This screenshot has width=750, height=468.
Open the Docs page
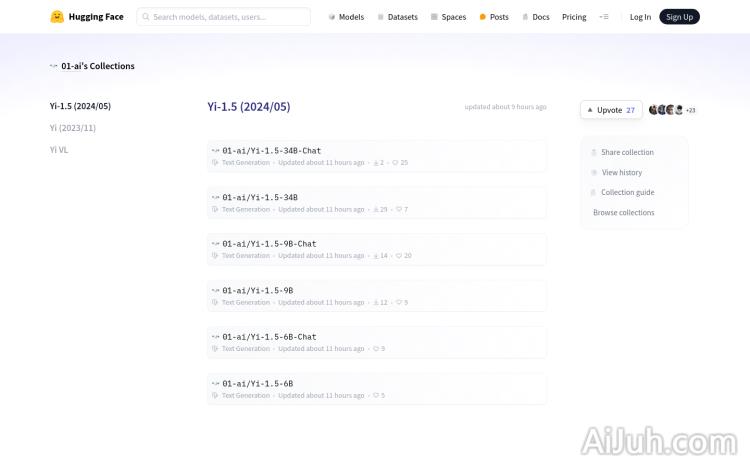click(536, 17)
